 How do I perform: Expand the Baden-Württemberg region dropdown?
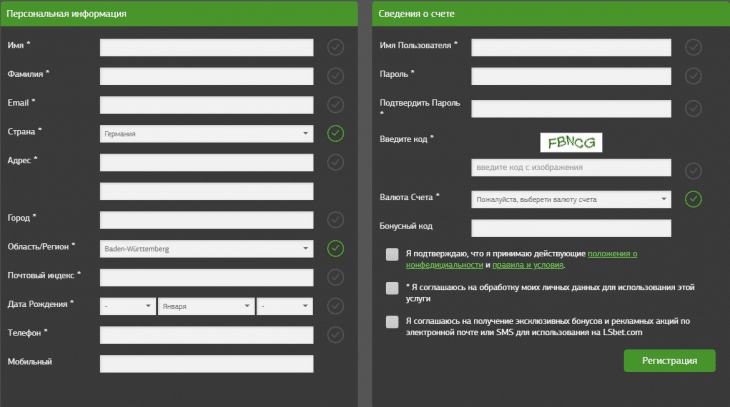[x=206, y=248]
